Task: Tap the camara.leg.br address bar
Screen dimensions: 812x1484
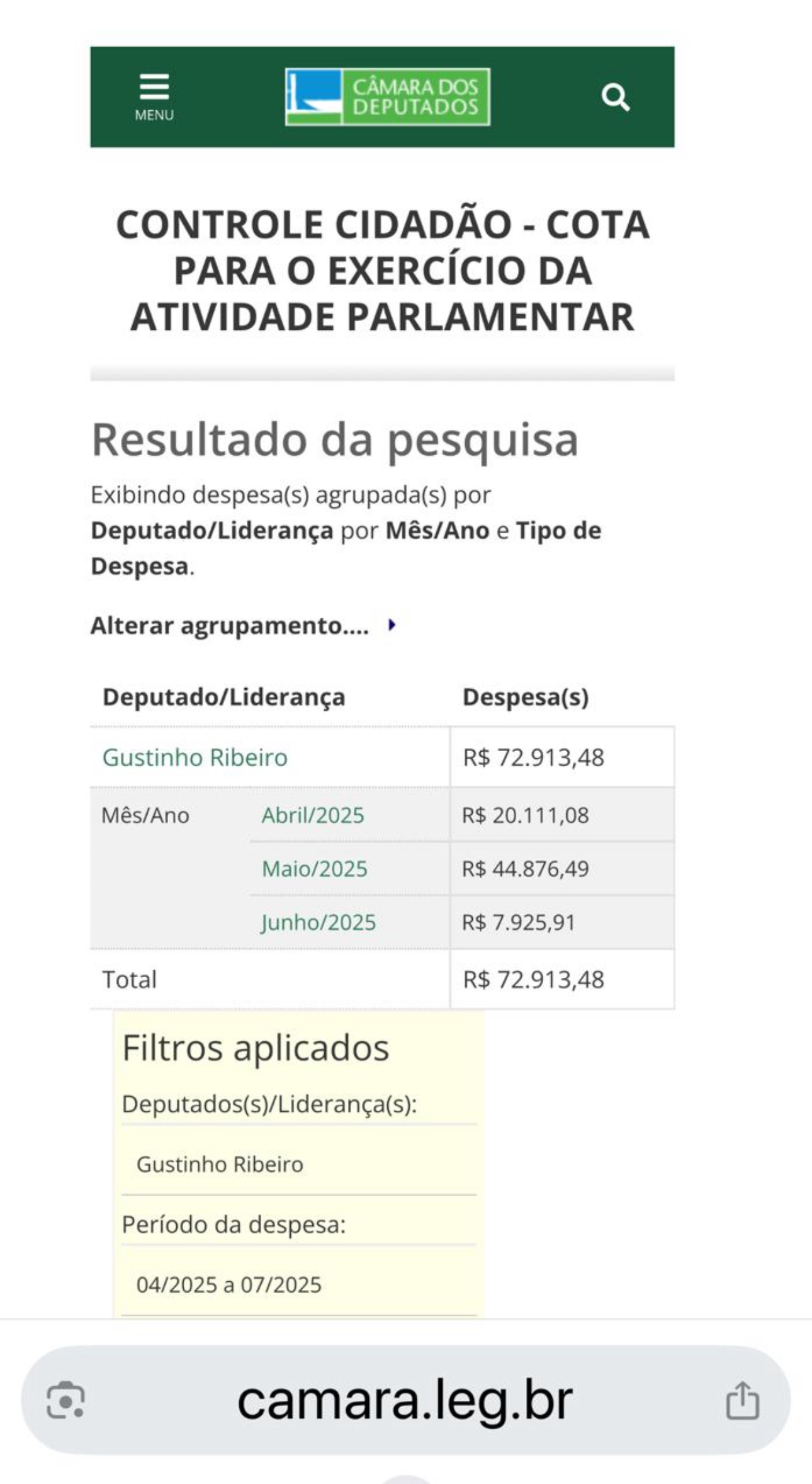Action: pos(405,1400)
